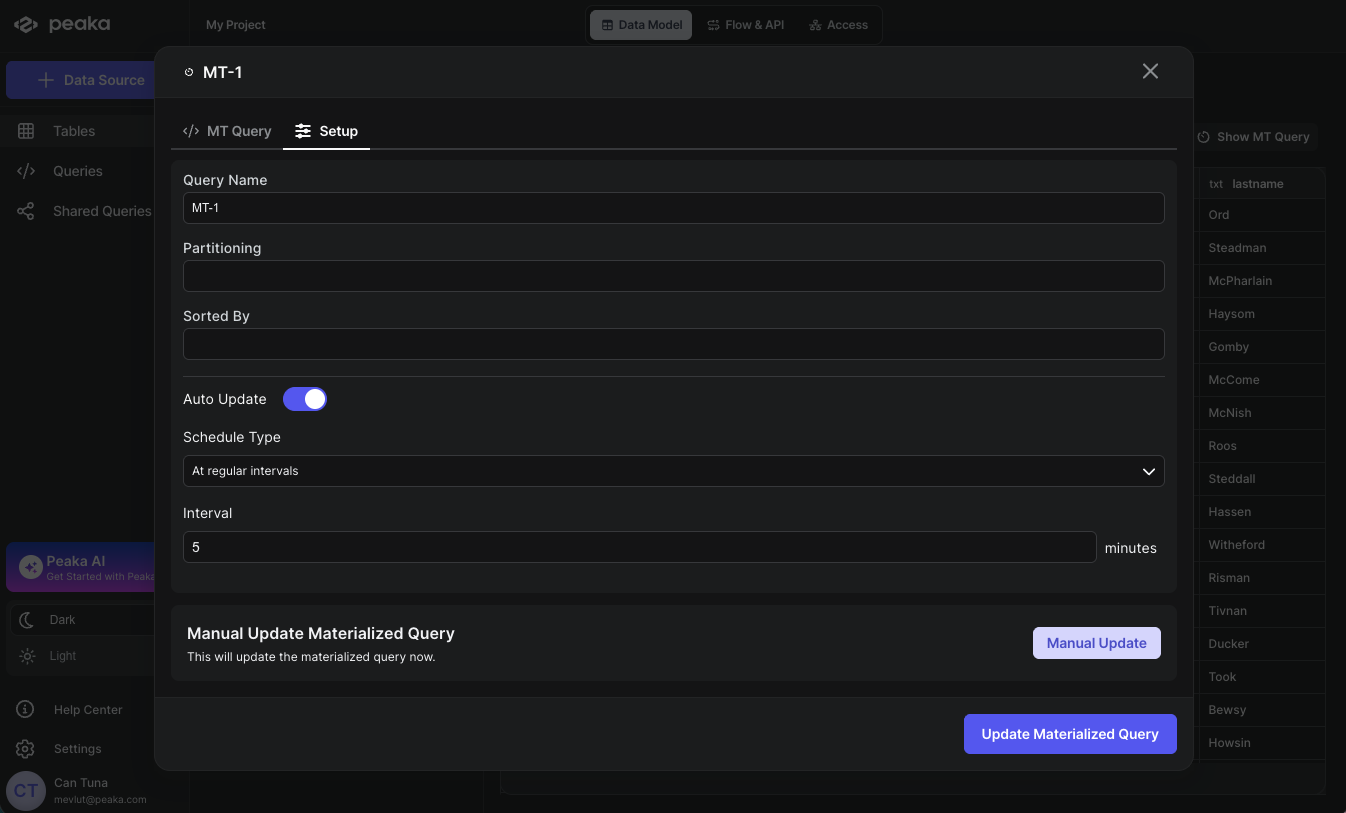Viewport: 1346px width, 813px height.
Task: Click the Peaka AI sparkle icon
Action: click(30, 567)
